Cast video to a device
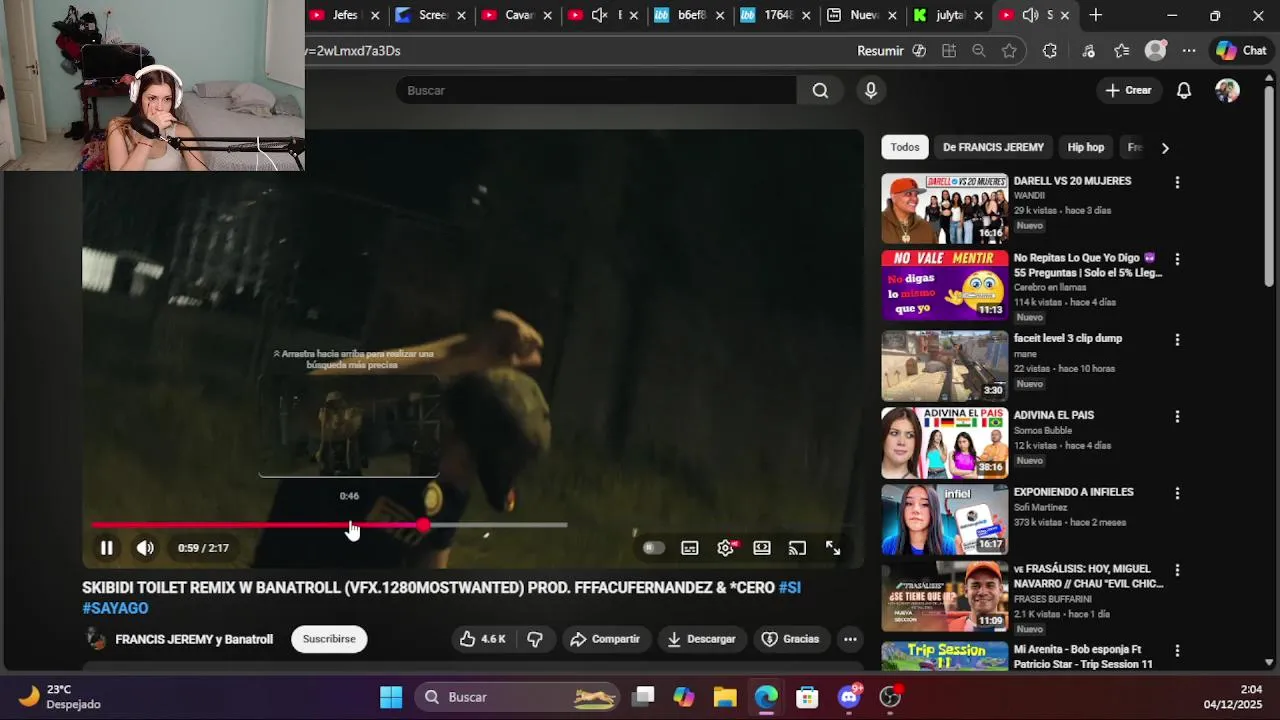Viewport: 1280px width, 720px height. tap(797, 548)
